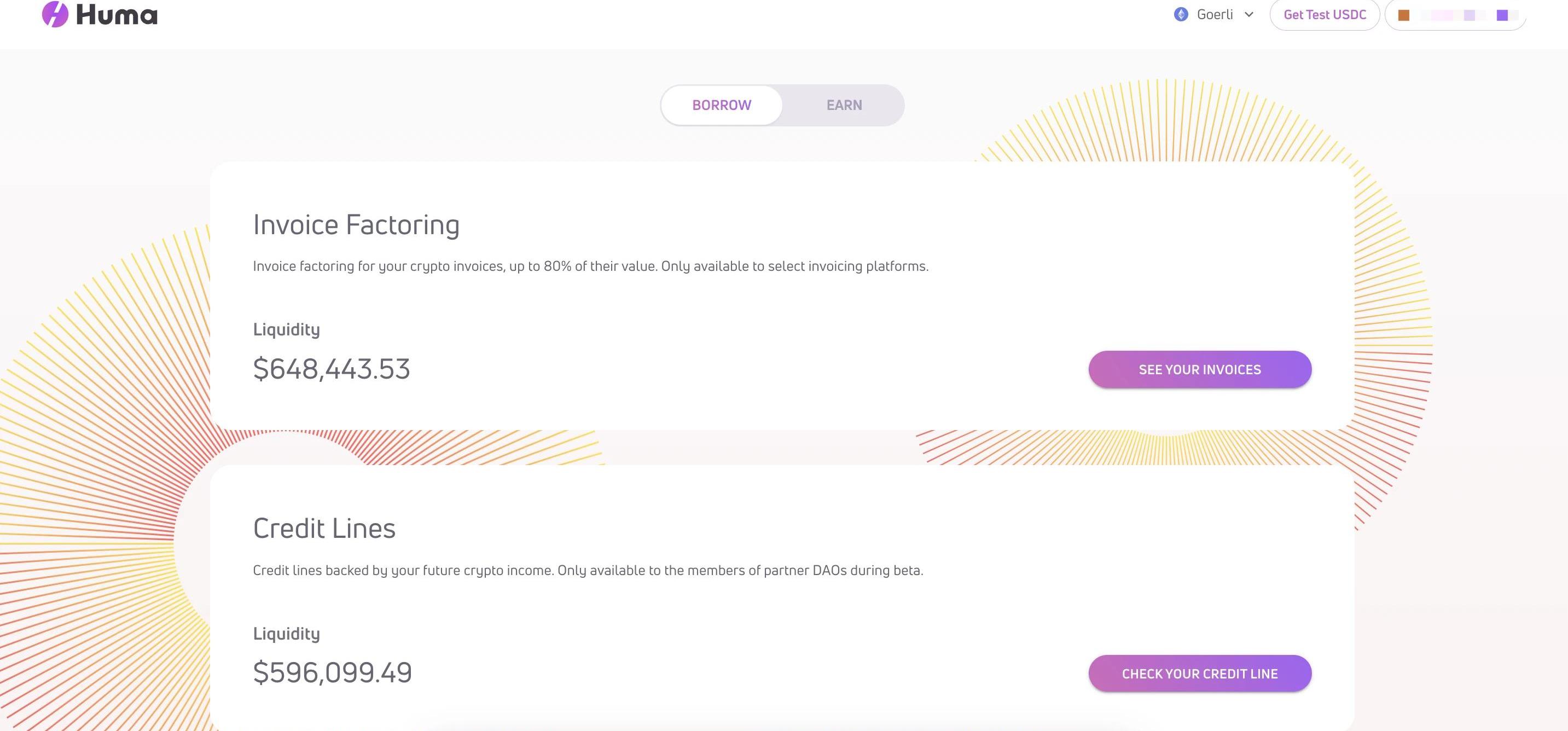
Task: Click the $596,099.49 liquidity amount
Action: [332, 672]
